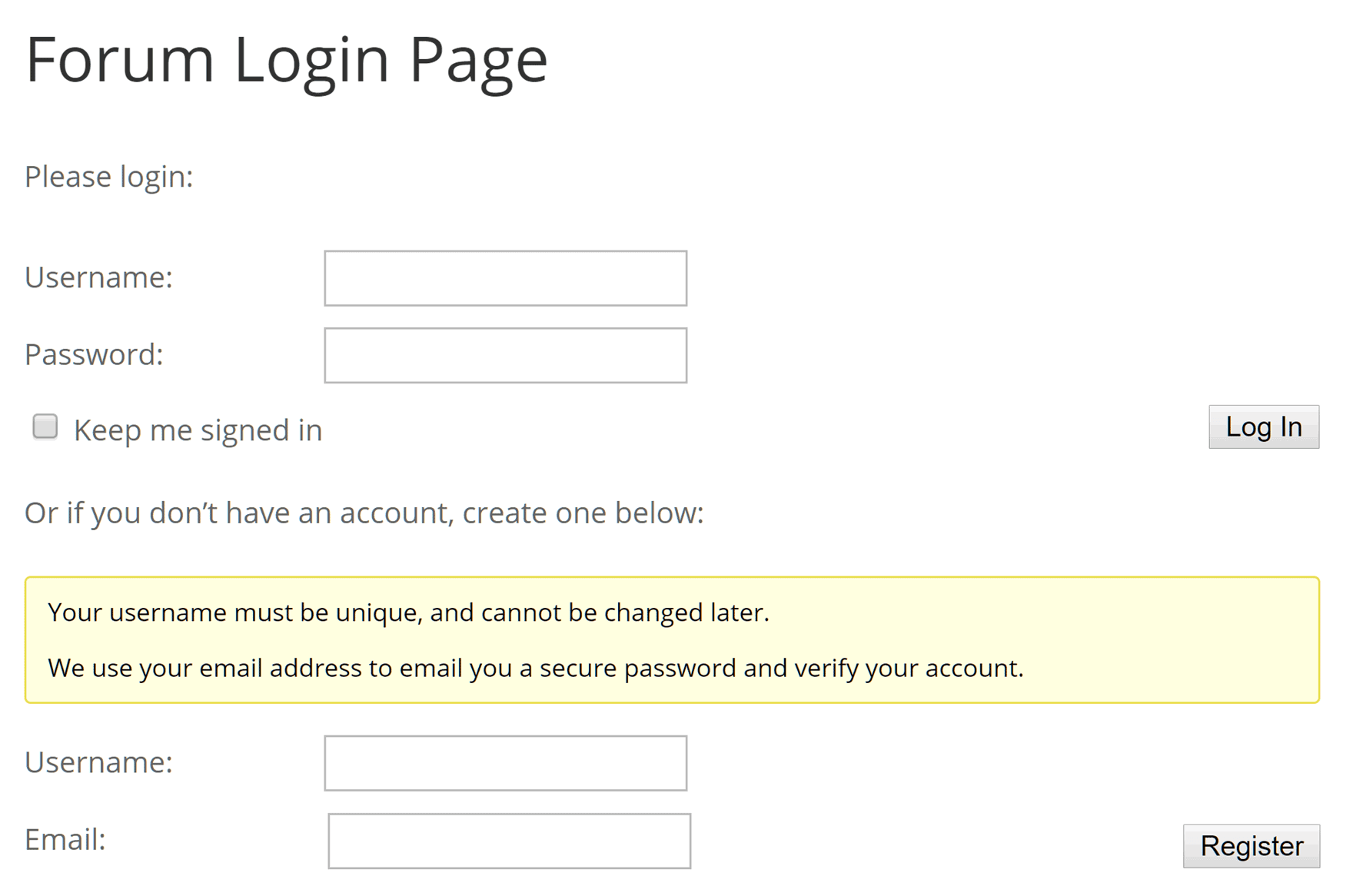Click the Keep me signed in label

tap(197, 430)
